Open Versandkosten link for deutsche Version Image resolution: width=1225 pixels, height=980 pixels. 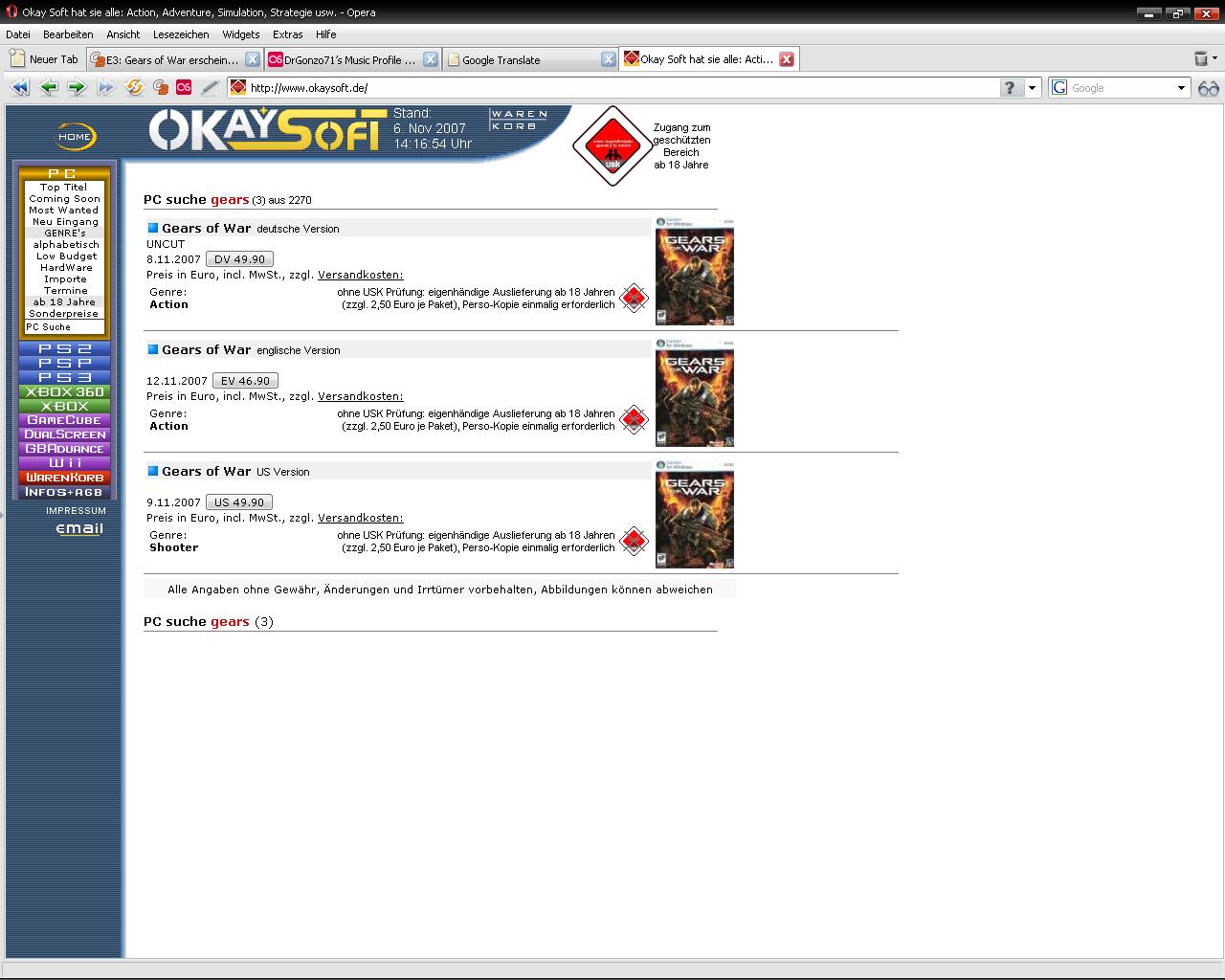361,276
